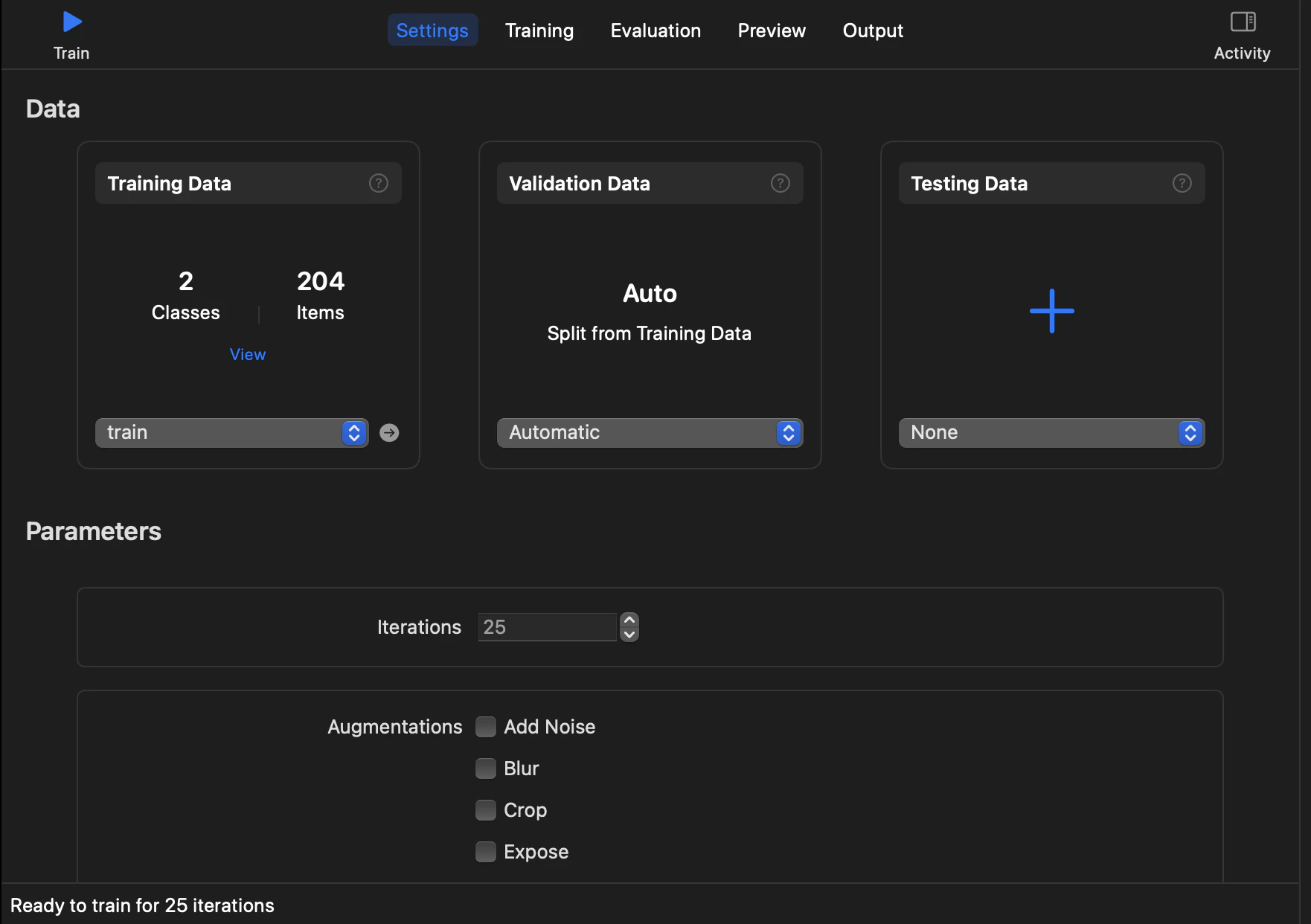Click the Iterations input field

547,627
